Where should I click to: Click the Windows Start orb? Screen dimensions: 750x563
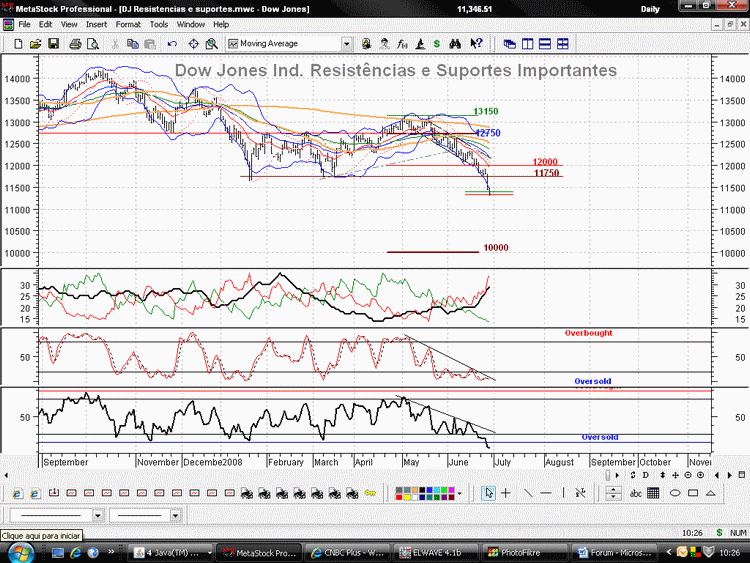pos(20,553)
